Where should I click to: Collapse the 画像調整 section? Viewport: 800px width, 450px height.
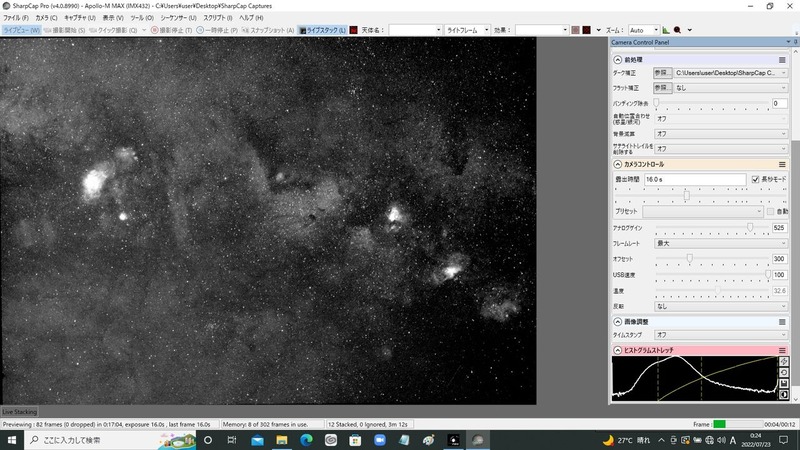(x=617, y=322)
